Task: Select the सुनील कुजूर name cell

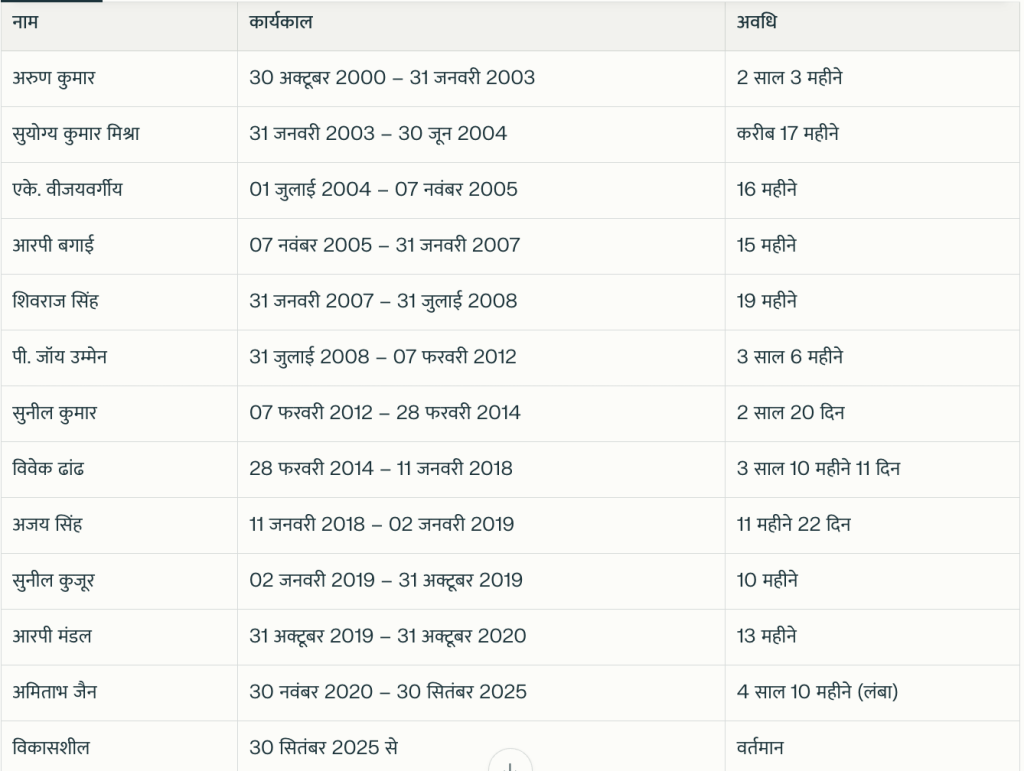Action: [x=54, y=582]
